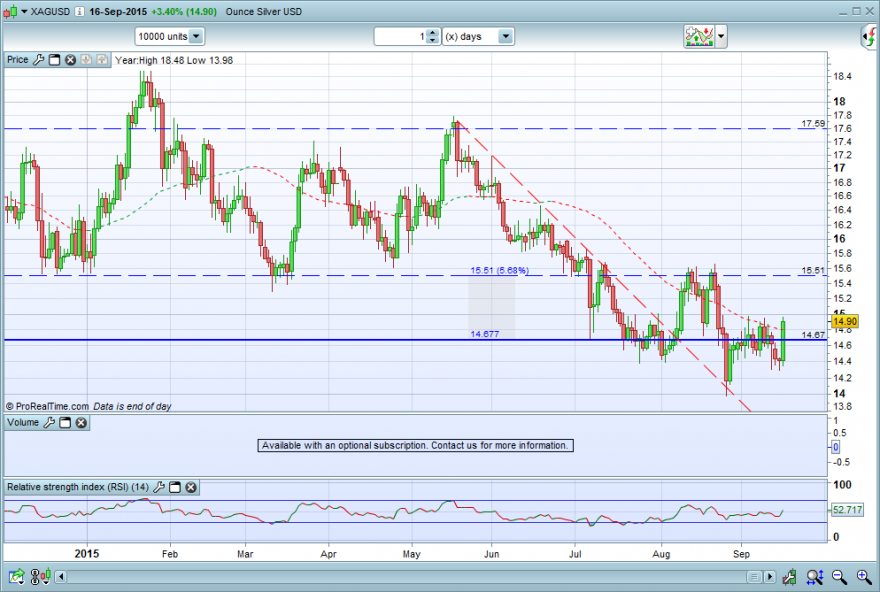
Task: Increase the timeframe value with up stepper
Action: [432, 33]
